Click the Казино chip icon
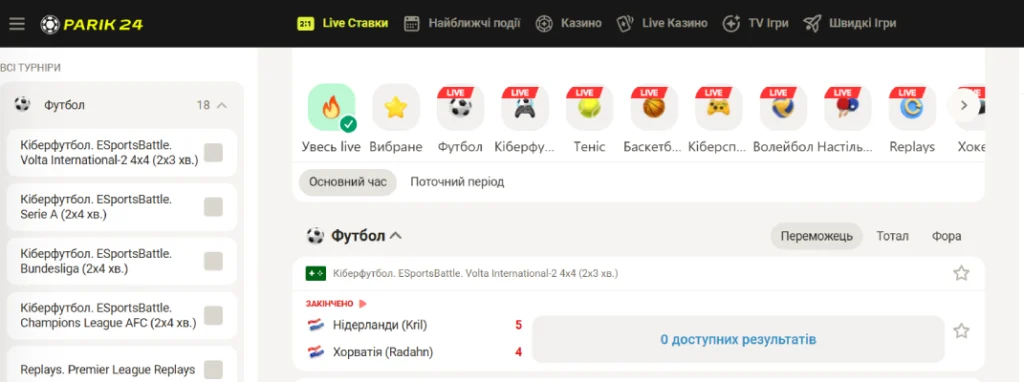The image size is (1024, 382). 543,24
